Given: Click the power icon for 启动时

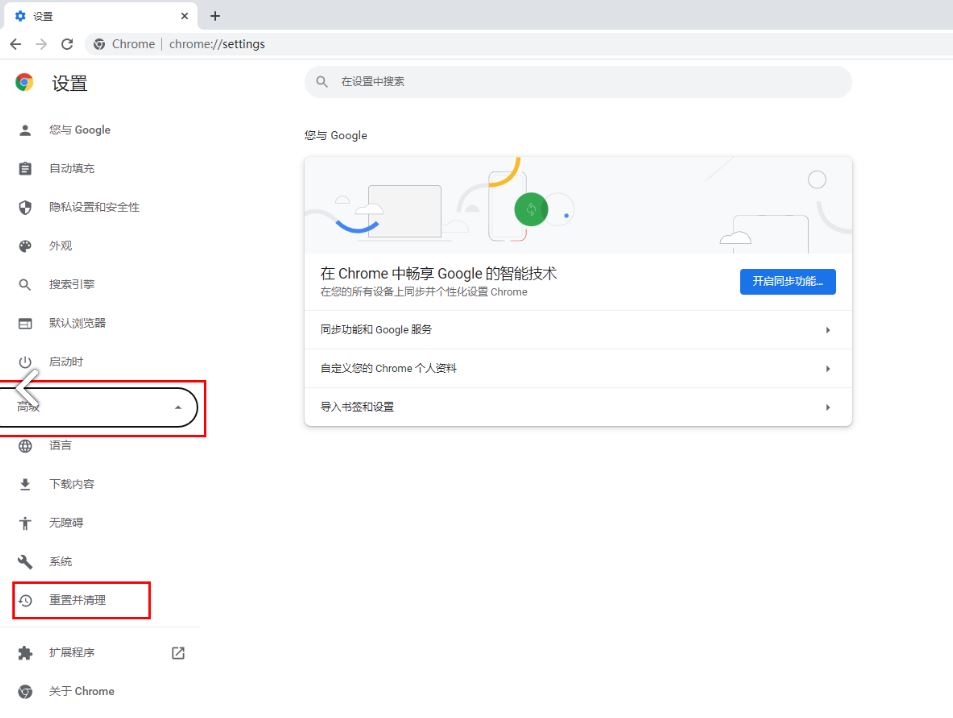Looking at the screenshot, I should 25,362.
